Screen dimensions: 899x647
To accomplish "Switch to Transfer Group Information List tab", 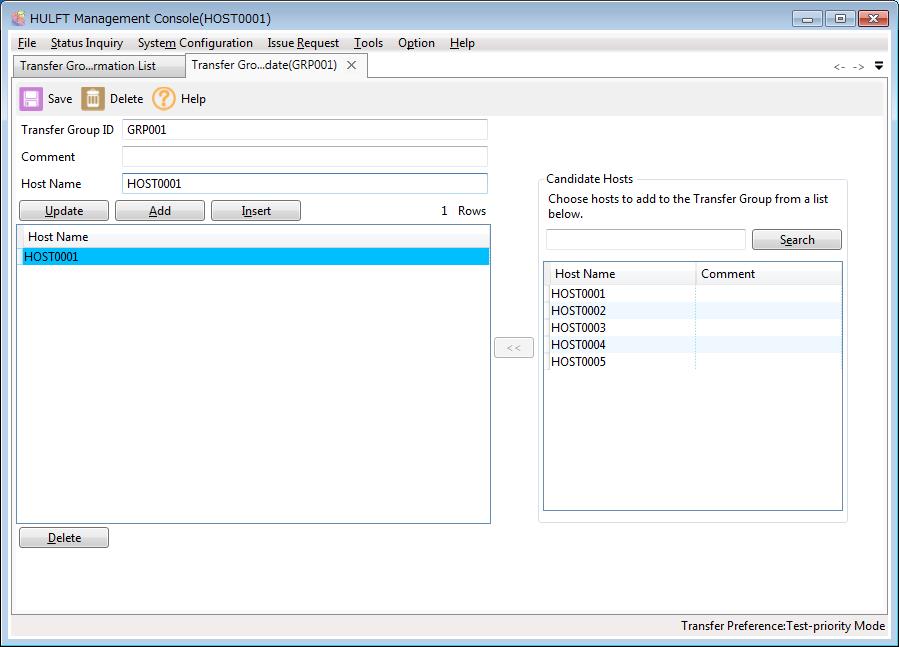I will pos(99,66).
